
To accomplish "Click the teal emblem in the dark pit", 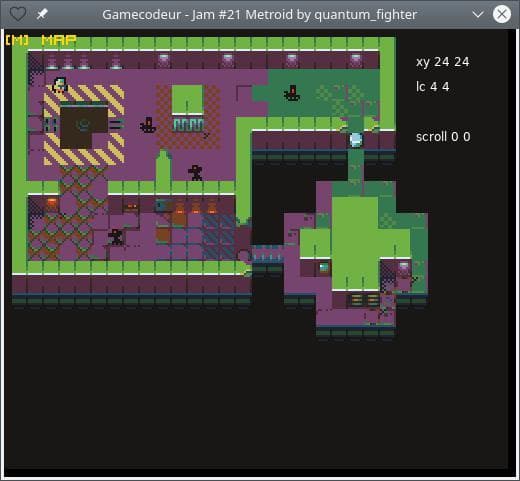I will [83, 124].
